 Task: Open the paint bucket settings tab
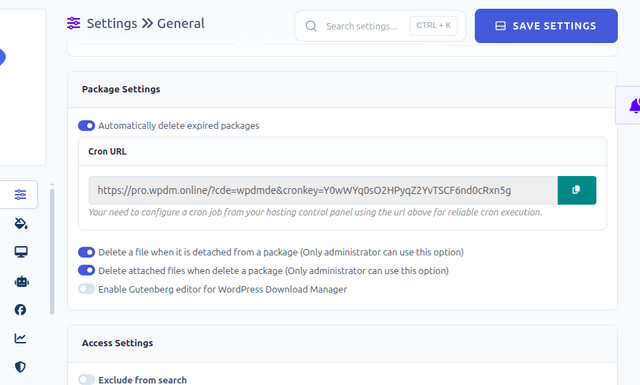click(21, 223)
